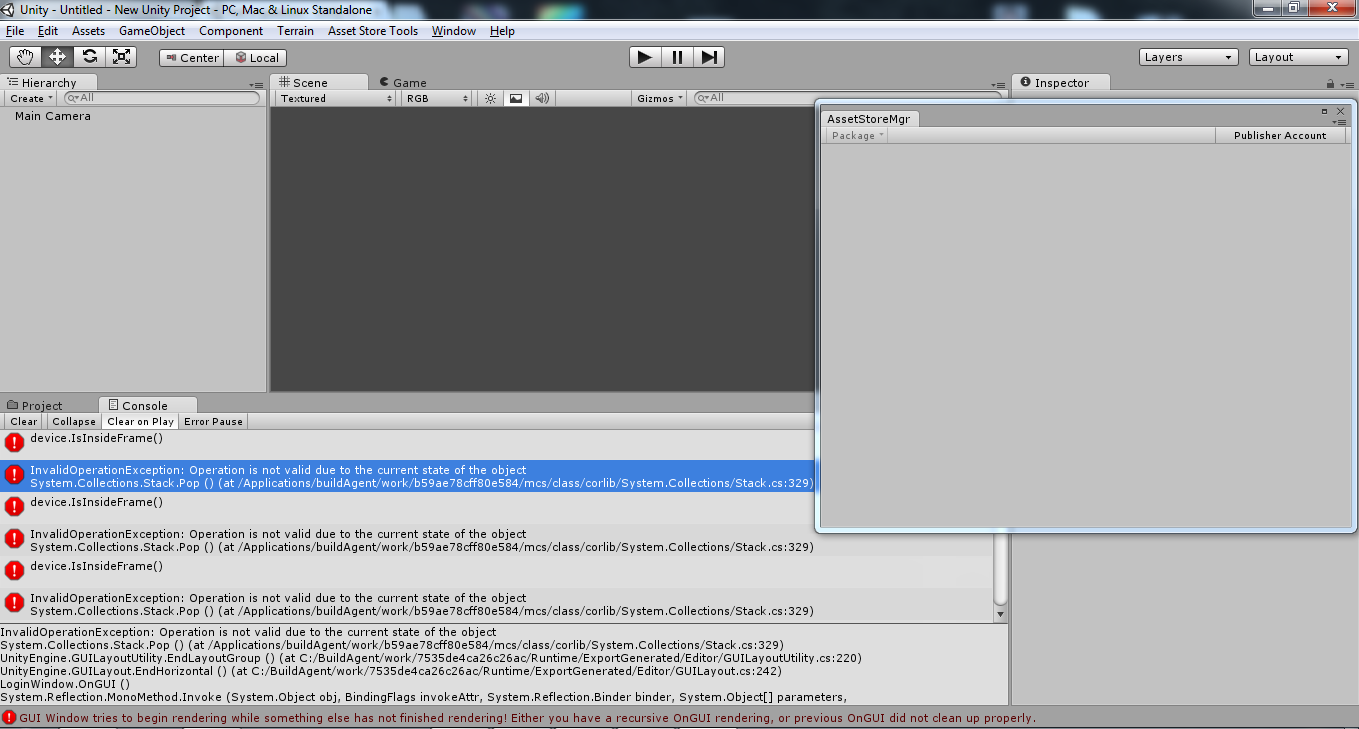Toggle scene lighting sun icon
The image size is (1359, 729).
(x=490, y=98)
